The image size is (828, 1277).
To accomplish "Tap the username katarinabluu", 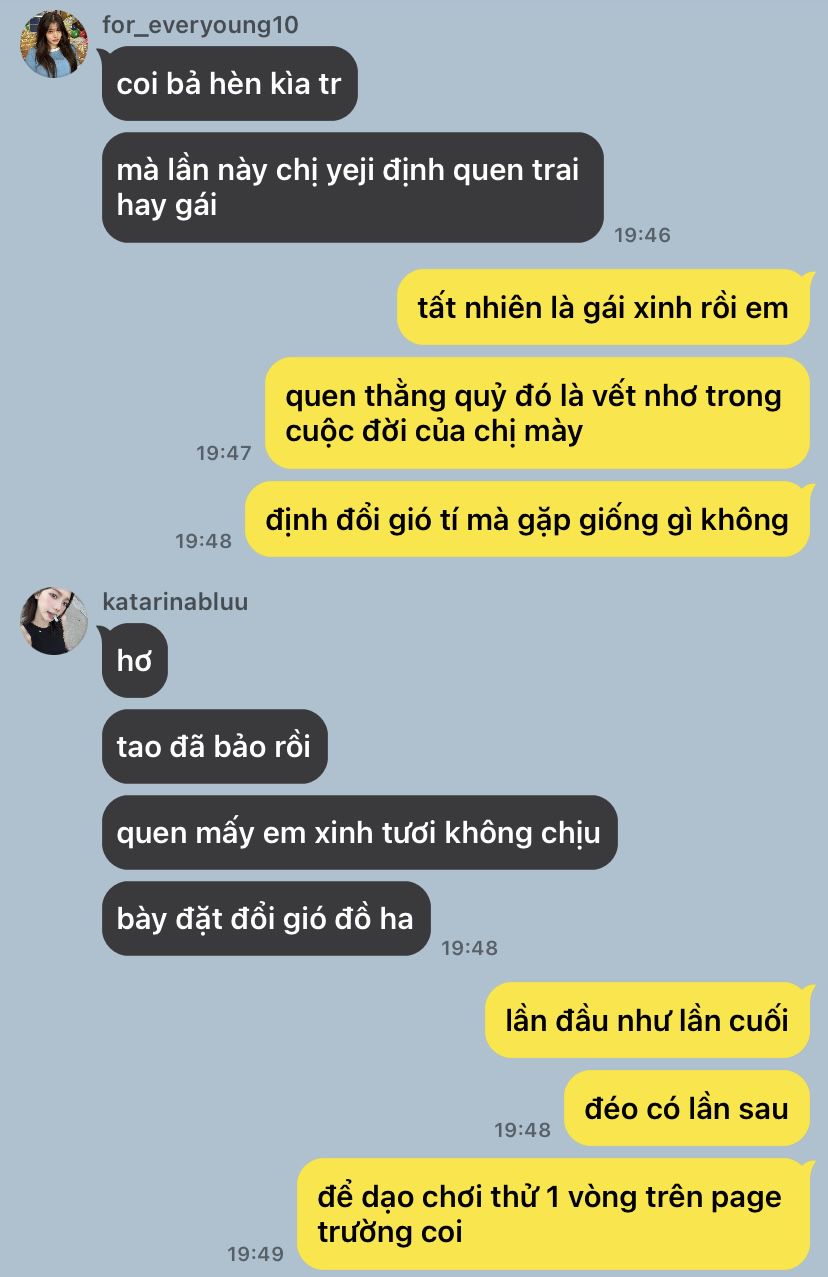I will click(x=175, y=602).
